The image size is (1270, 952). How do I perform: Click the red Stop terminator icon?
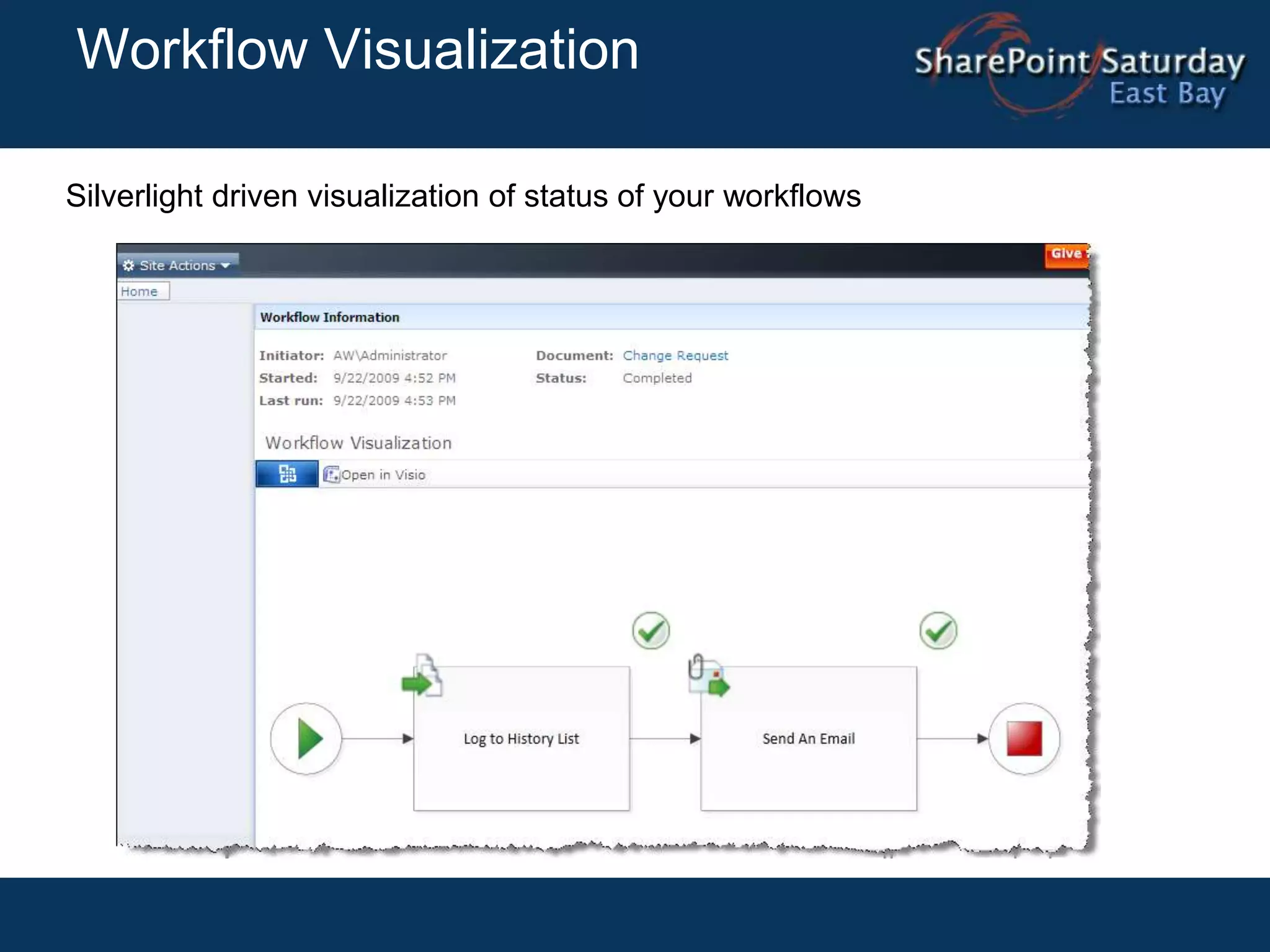pyautogui.click(x=1024, y=738)
